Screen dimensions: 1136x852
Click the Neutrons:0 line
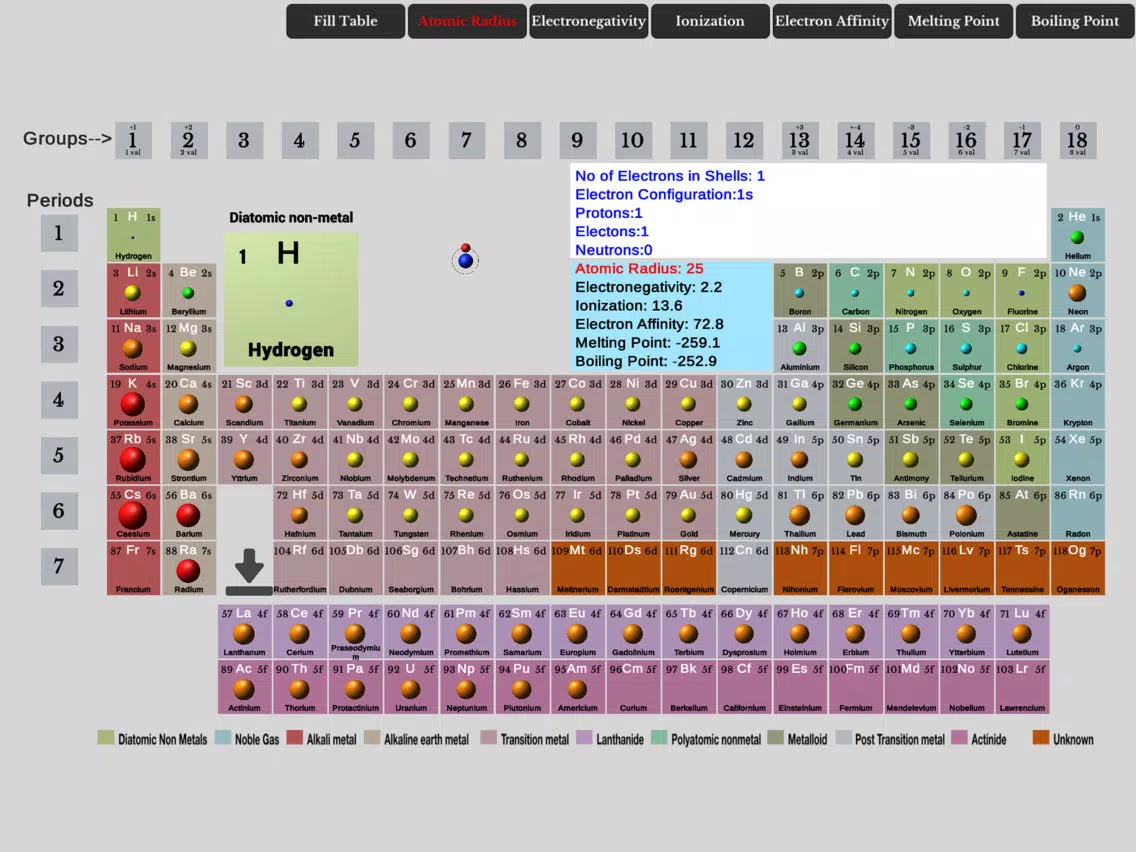pos(614,250)
